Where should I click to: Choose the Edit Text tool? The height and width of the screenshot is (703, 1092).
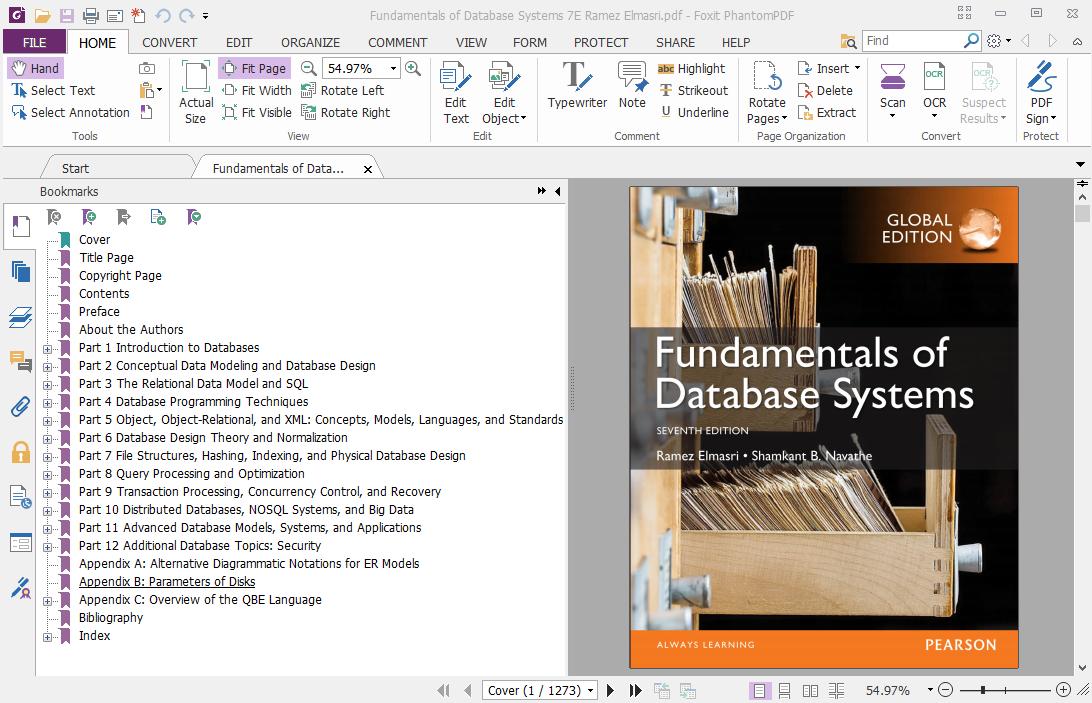pos(456,93)
